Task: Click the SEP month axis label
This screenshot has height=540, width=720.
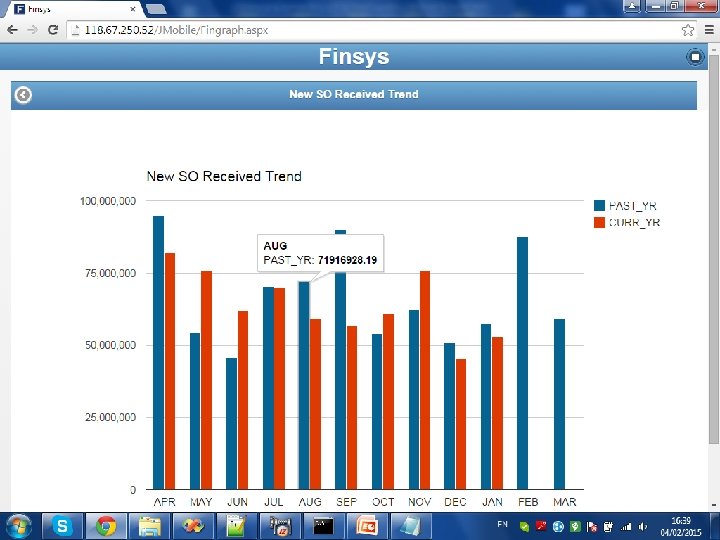Action: click(346, 502)
